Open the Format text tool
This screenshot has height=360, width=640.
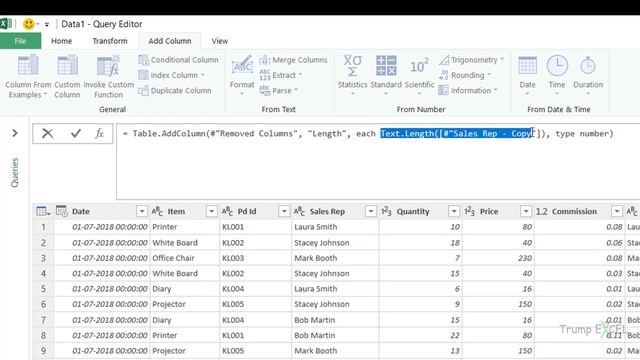pos(242,76)
